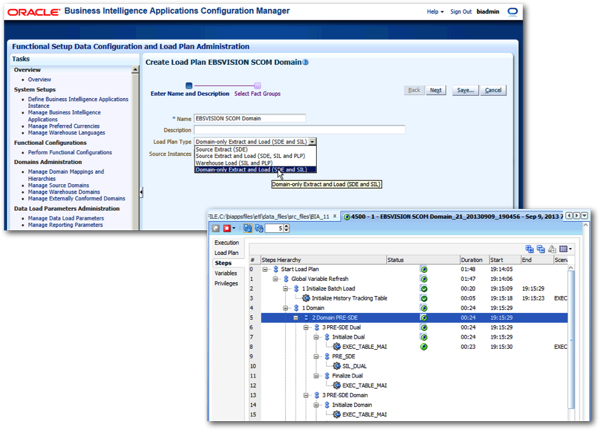Click the Sign Out link
600x430 pixels.
click(x=461, y=11)
